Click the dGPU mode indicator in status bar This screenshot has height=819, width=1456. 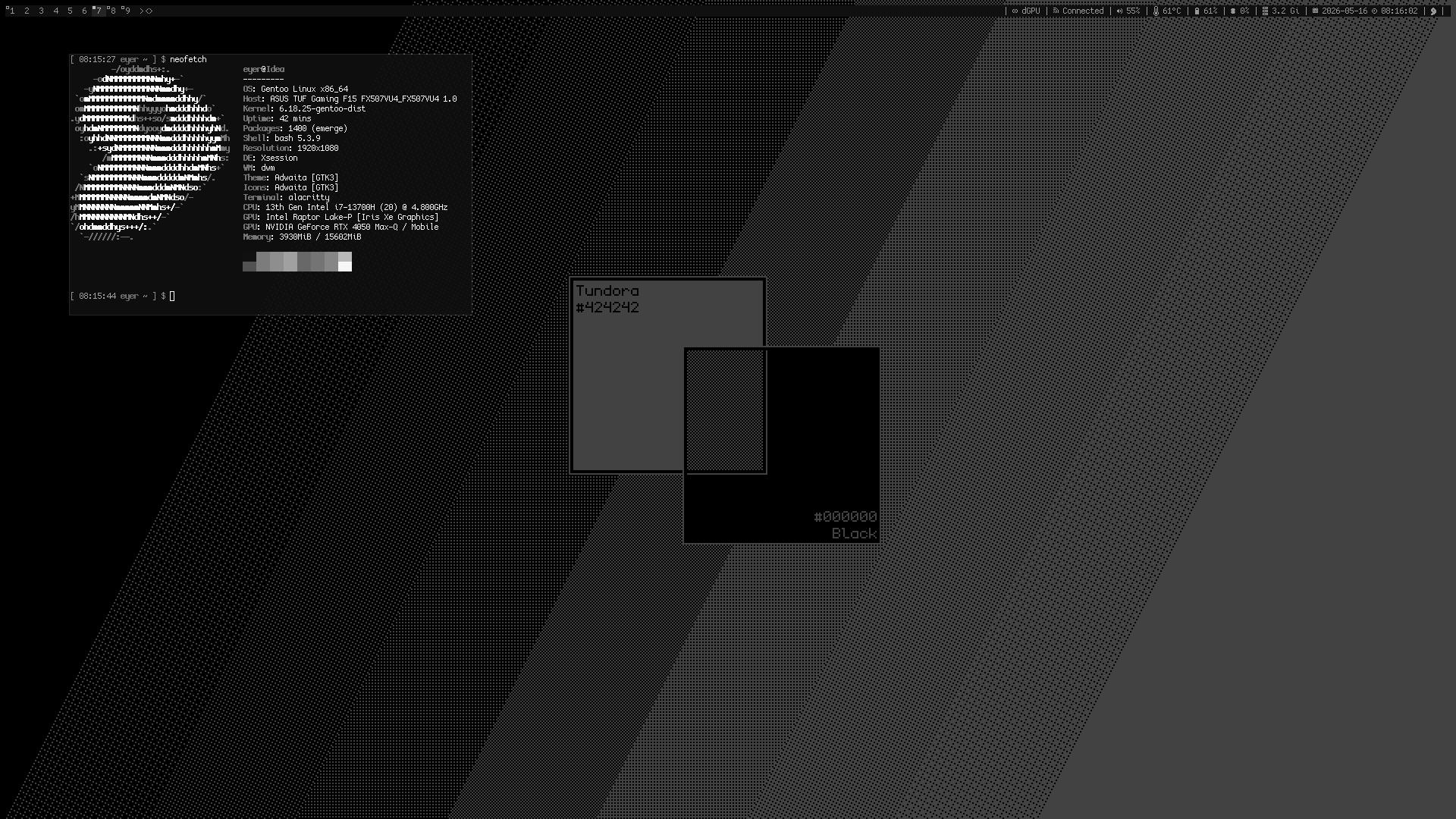click(x=1026, y=11)
